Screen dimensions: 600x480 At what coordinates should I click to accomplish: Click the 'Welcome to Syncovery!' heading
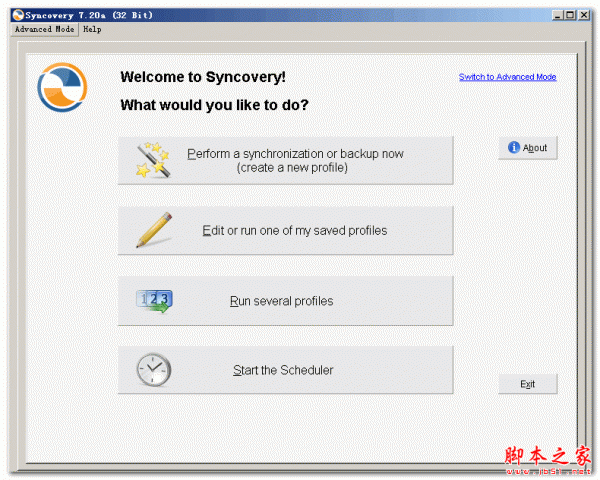pos(203,77)
